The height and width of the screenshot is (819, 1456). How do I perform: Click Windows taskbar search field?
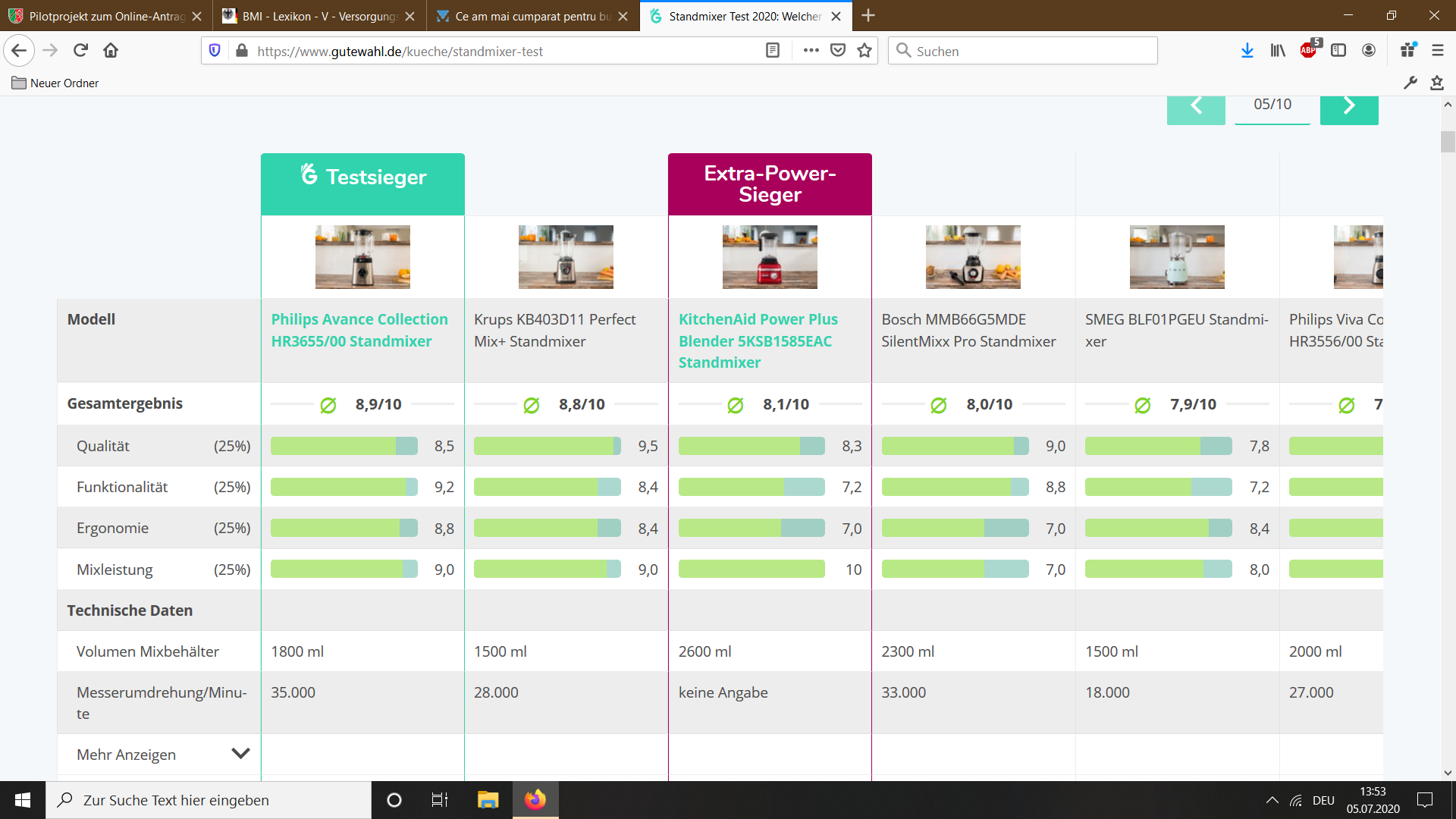pyautogui.click(x=209, y=800)
